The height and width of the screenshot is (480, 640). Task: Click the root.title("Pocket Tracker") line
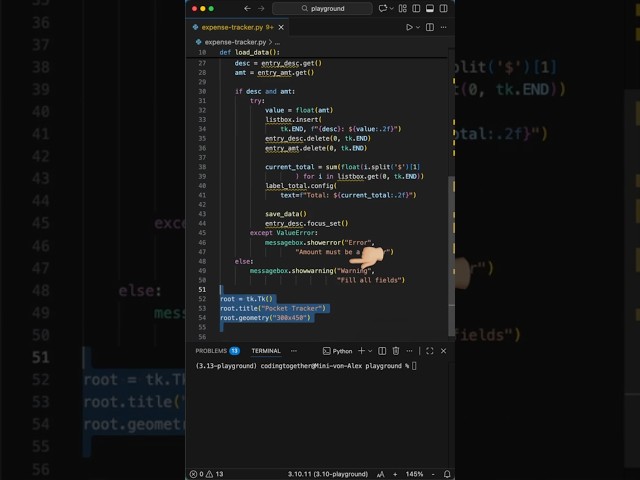tap(273, 308)
